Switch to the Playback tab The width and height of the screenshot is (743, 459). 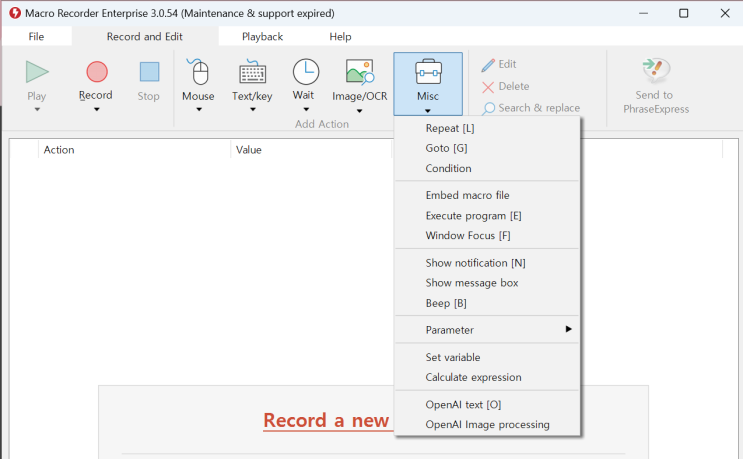262,36
